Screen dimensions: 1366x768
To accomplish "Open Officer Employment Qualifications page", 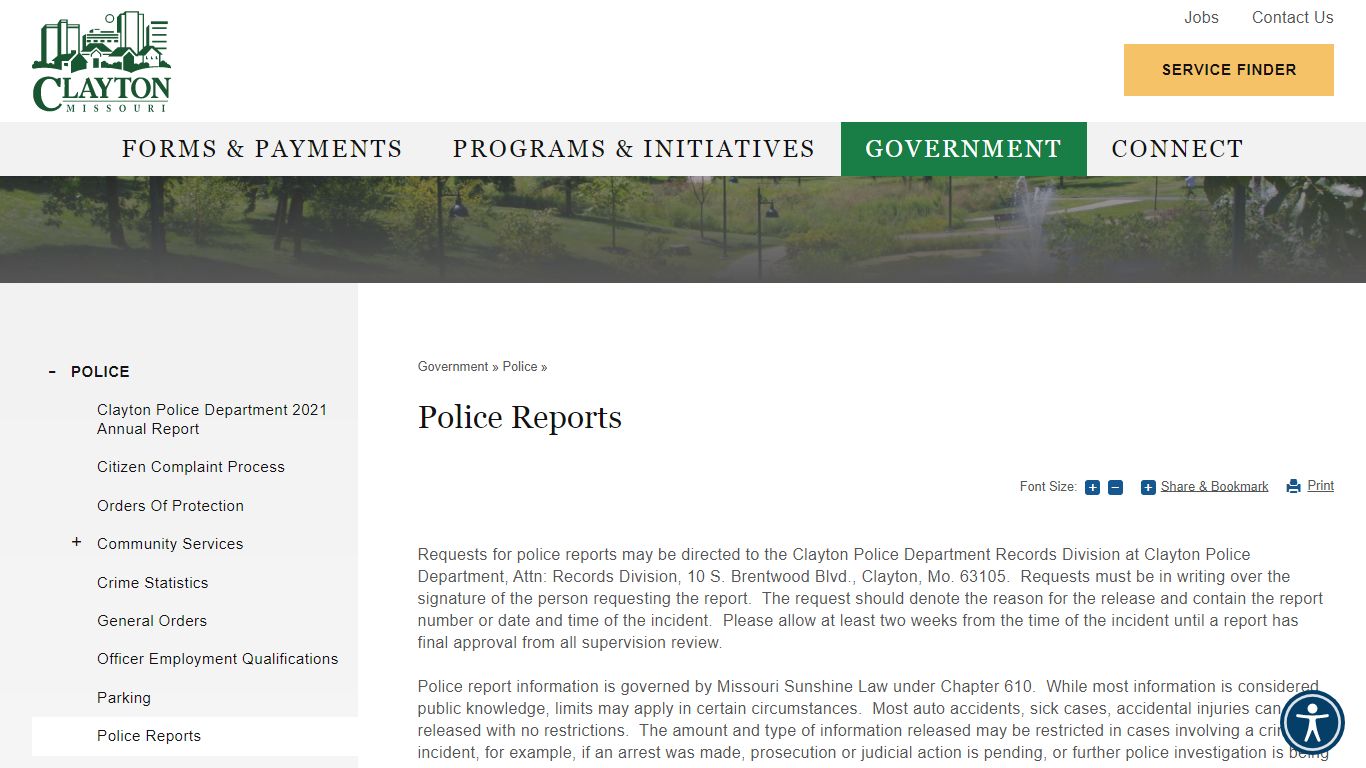I will point(217,659).
